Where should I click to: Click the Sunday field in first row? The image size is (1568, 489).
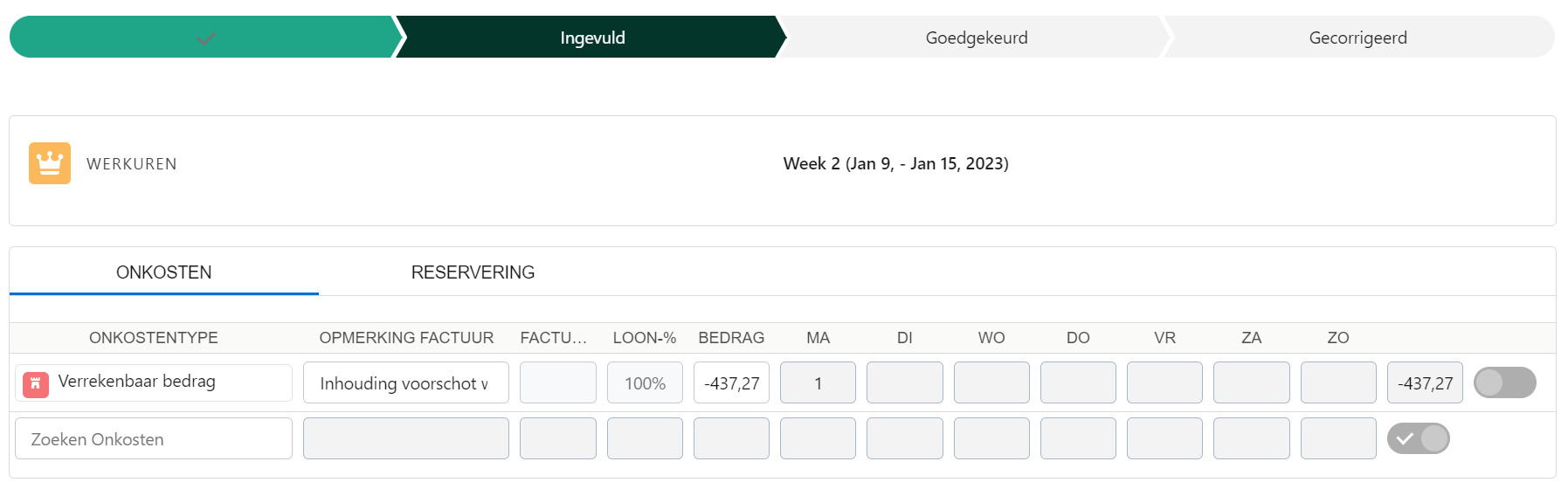point(1337,382)
